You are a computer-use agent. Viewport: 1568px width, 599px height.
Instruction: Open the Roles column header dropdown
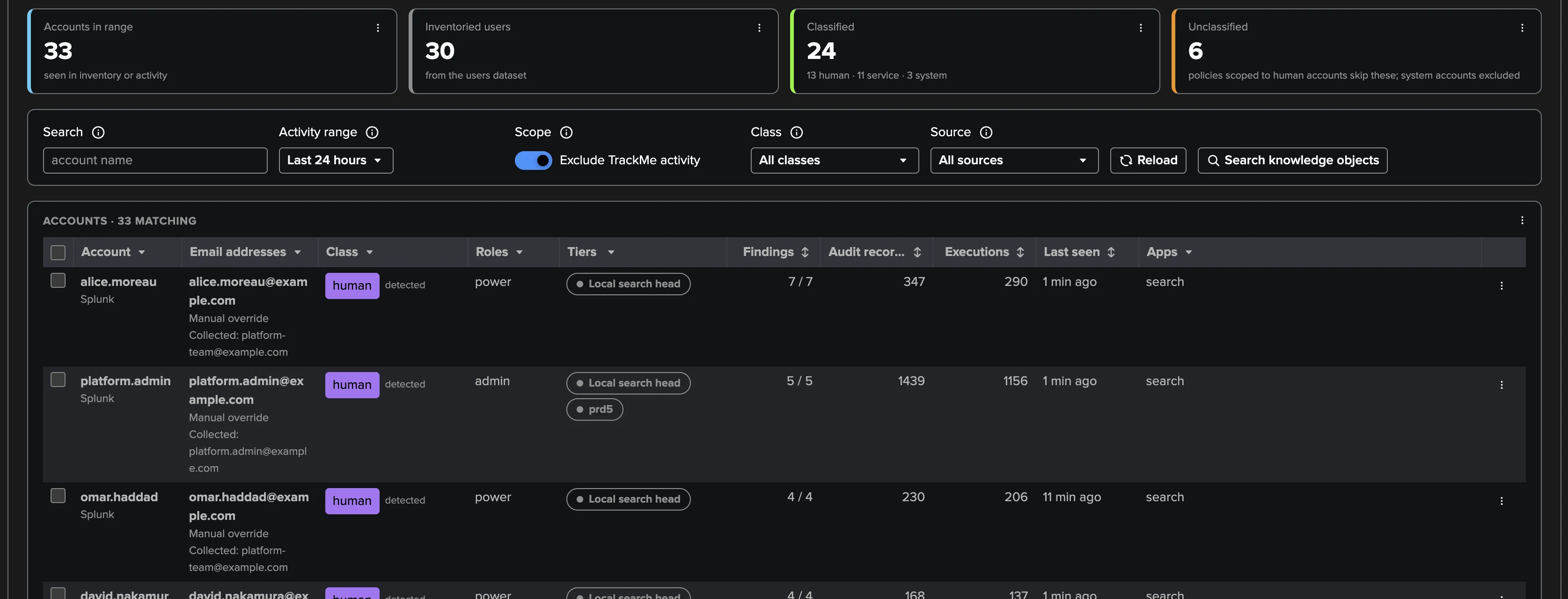click(519, 253)
